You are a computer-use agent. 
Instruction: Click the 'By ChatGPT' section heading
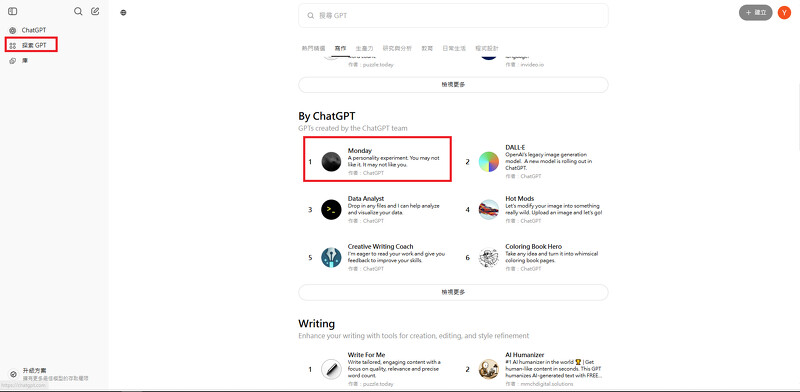[327, 116]
